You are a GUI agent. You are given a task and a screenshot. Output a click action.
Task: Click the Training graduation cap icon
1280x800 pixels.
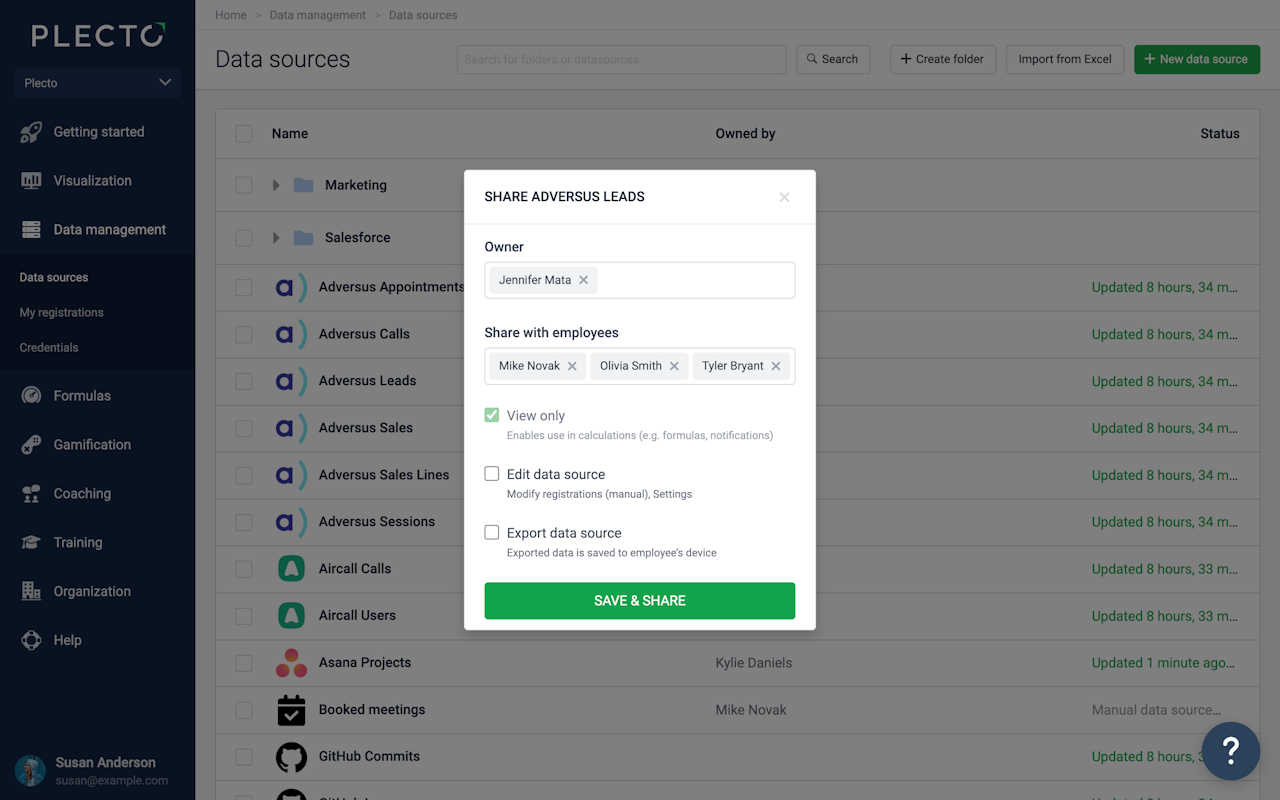(31, 543)
